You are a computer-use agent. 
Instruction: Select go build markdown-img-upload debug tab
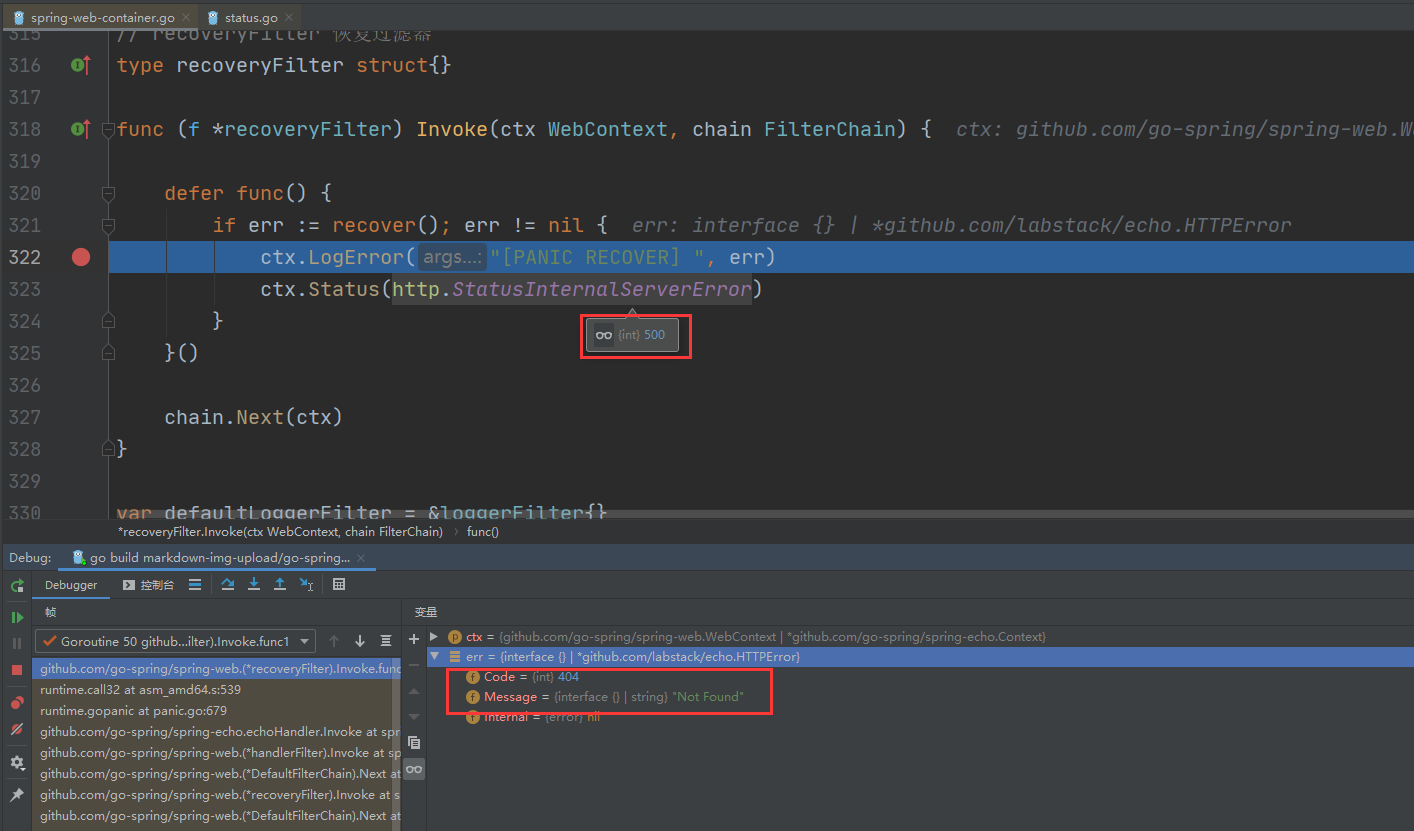pos(219,558)
